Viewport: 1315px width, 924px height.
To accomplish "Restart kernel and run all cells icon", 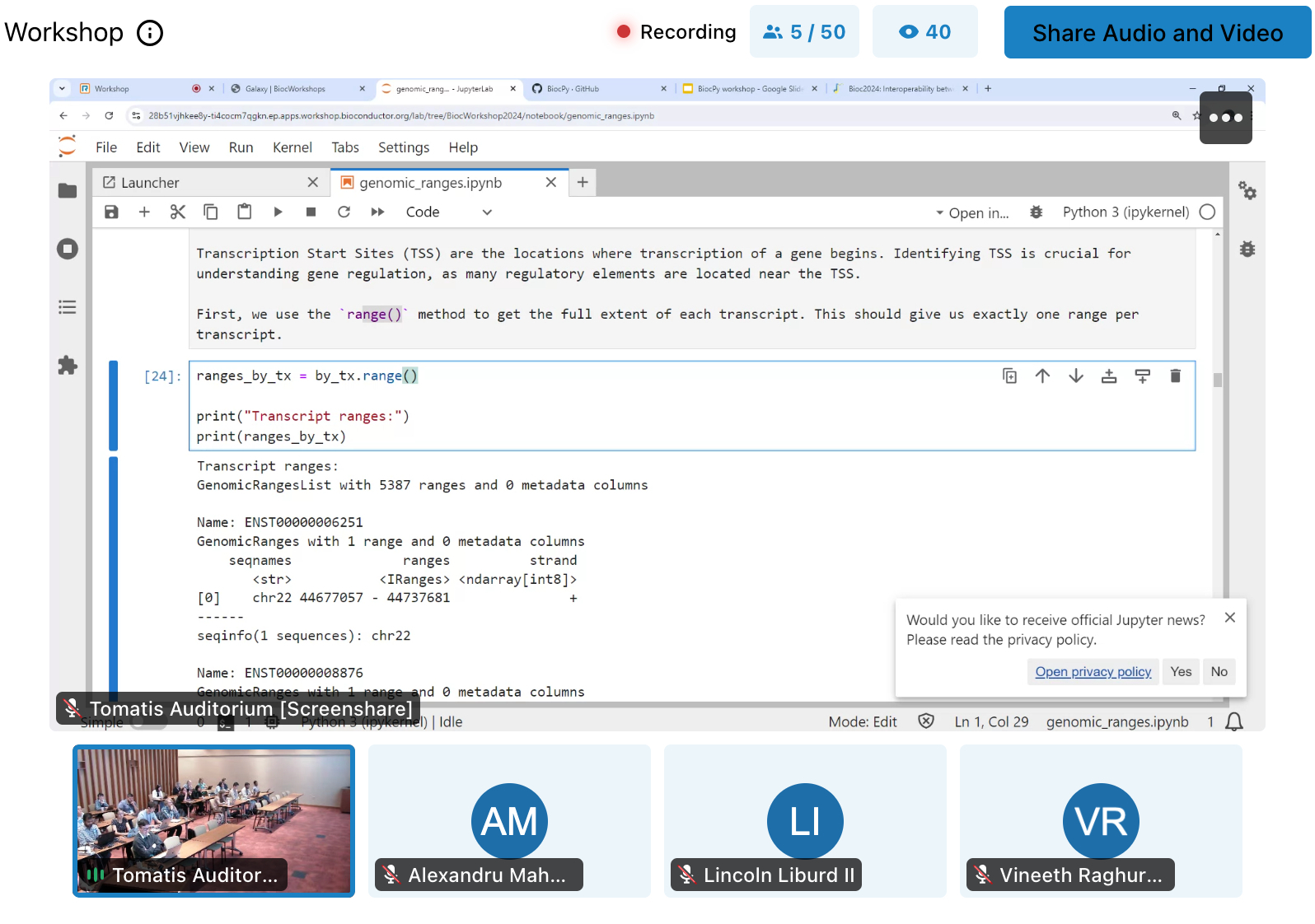I will pyautogui.click(x=377, y=212).
